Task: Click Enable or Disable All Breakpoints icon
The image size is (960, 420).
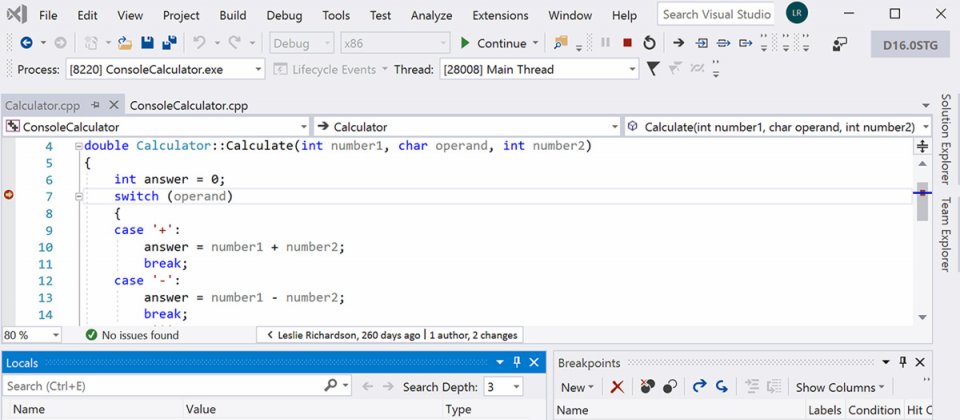Action: click(x=670, y=386)
